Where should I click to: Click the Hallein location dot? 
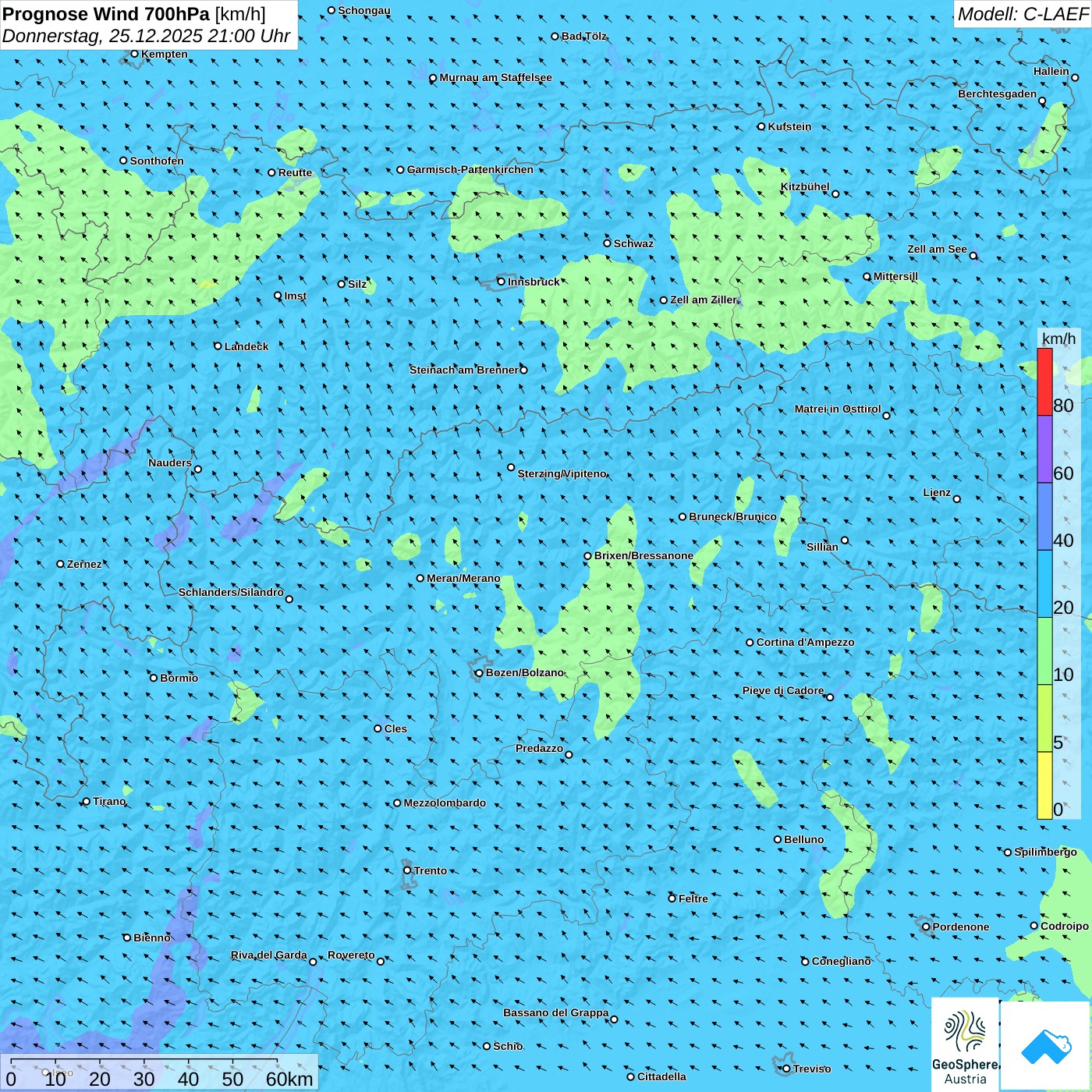point(1075,77)
